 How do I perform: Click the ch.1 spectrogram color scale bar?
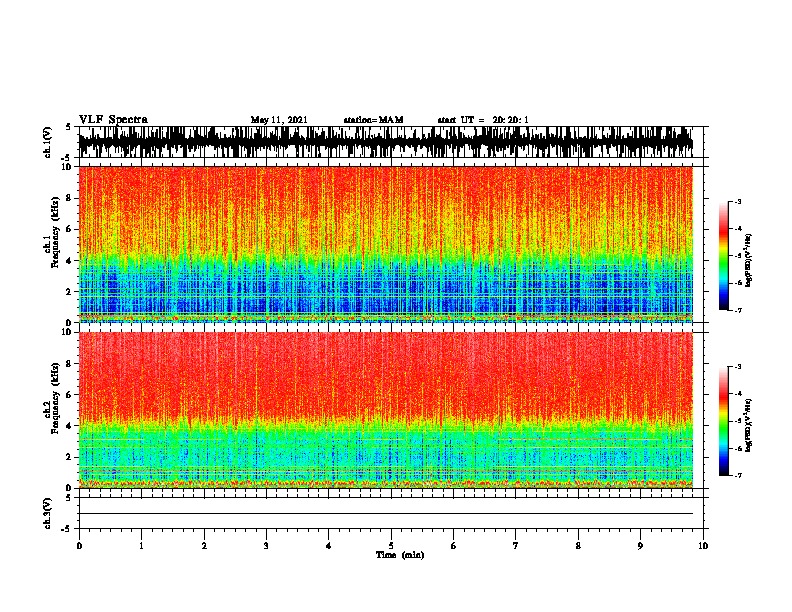(724, 256)
